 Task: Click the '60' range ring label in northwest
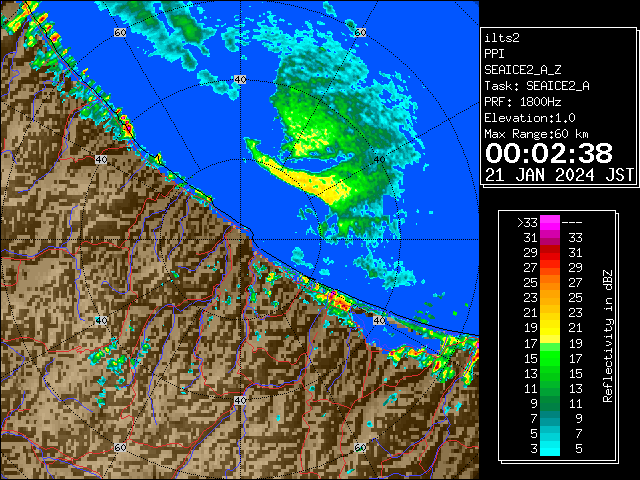pos(120,32)
